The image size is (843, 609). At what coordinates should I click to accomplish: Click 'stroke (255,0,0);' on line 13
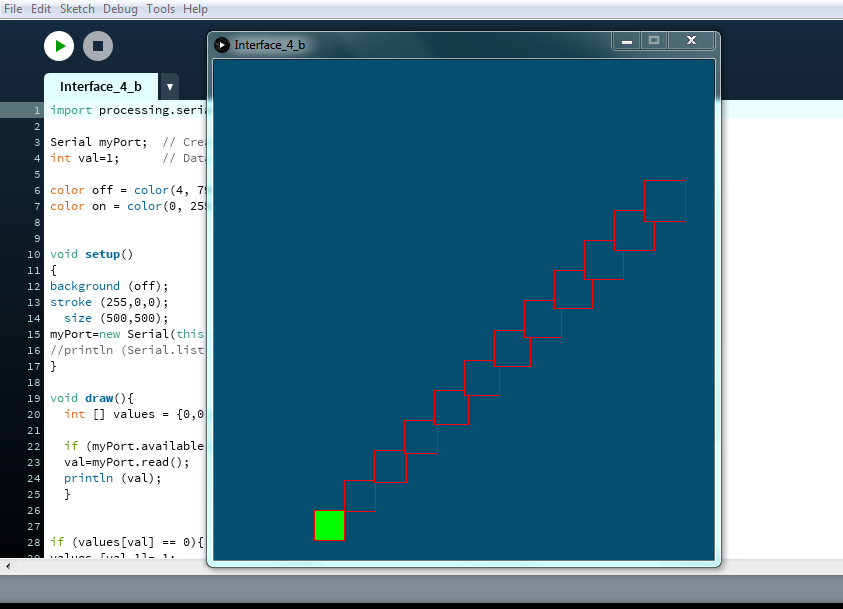coord(109,302)
